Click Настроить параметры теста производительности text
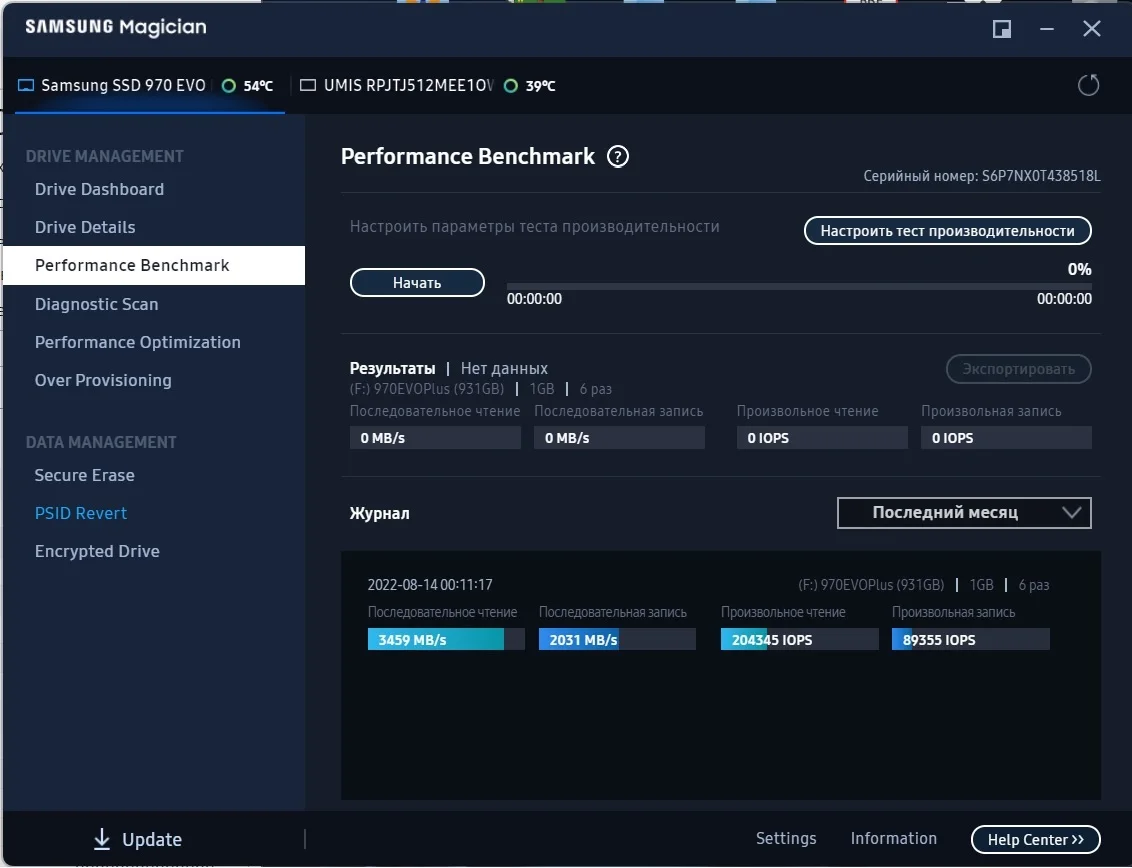 [534, 227]
